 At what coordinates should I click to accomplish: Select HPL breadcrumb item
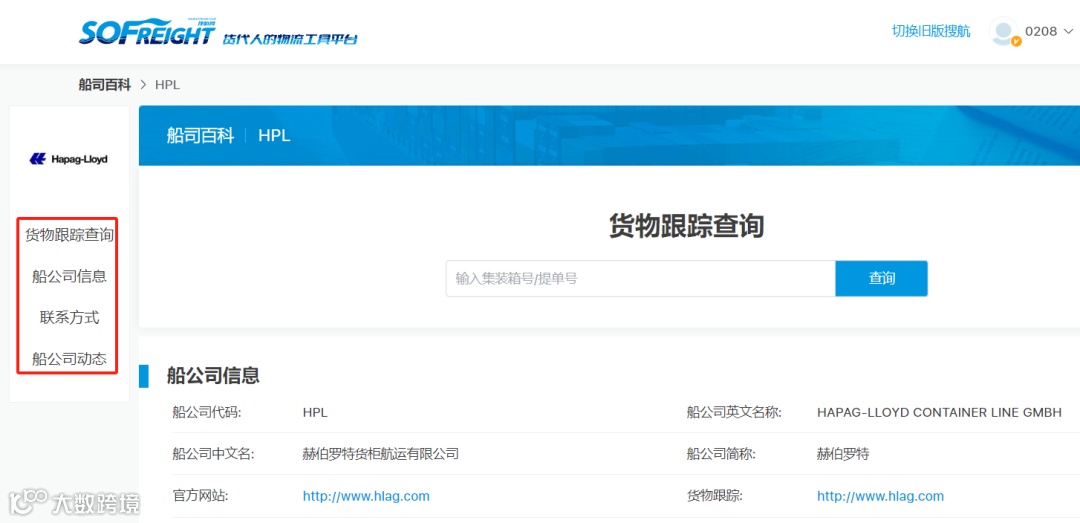pyautogui.click(x=167, y=85)
